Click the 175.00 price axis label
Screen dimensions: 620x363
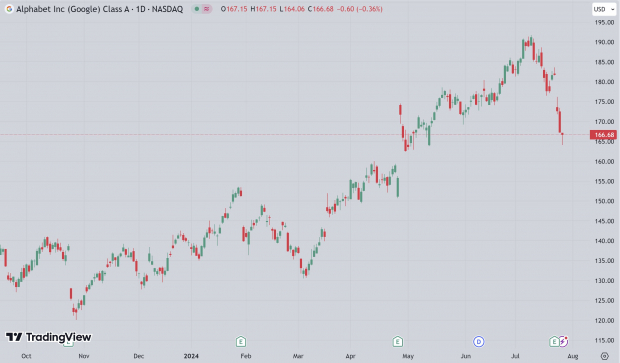pos(605,102)
